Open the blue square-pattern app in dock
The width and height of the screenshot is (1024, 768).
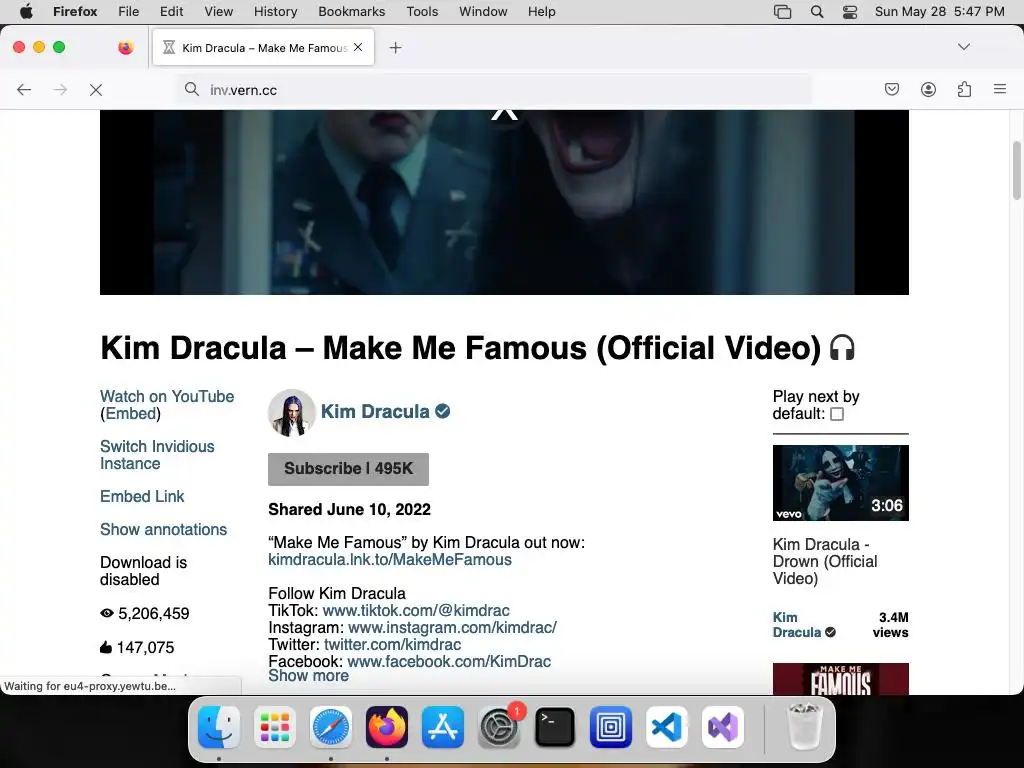(611, 727)
